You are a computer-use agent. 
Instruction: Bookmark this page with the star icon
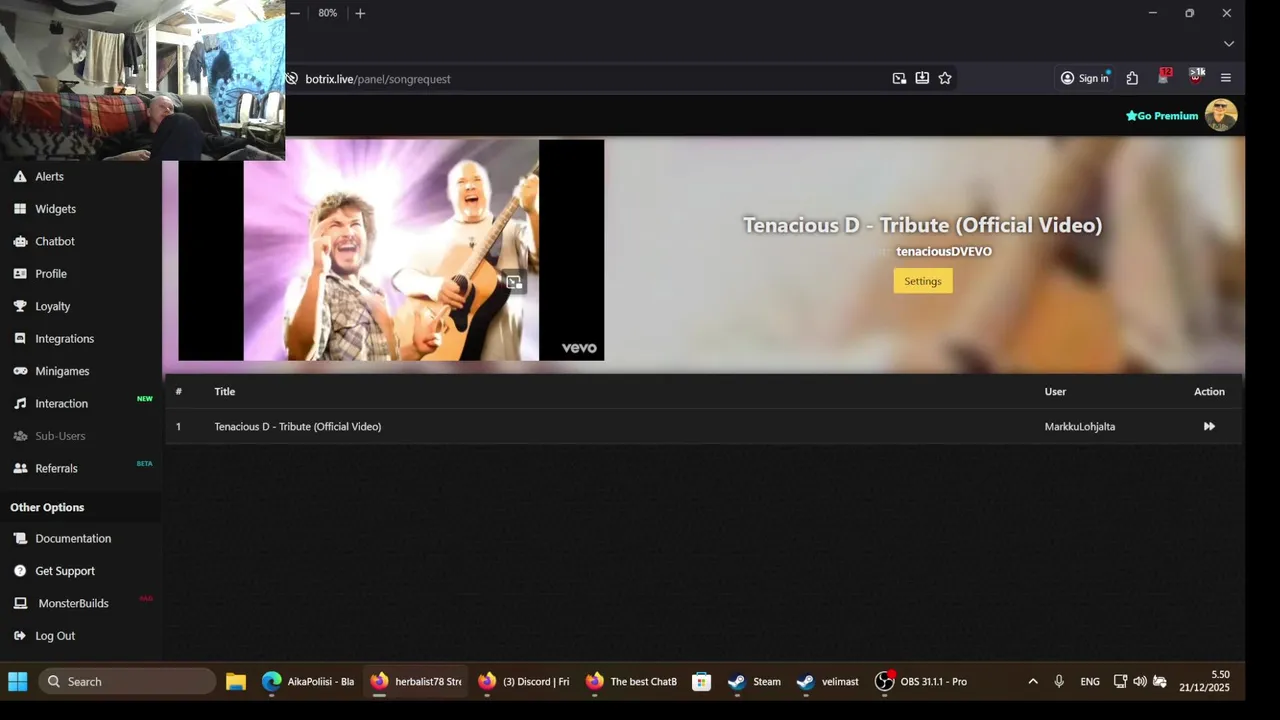[945, 78]
